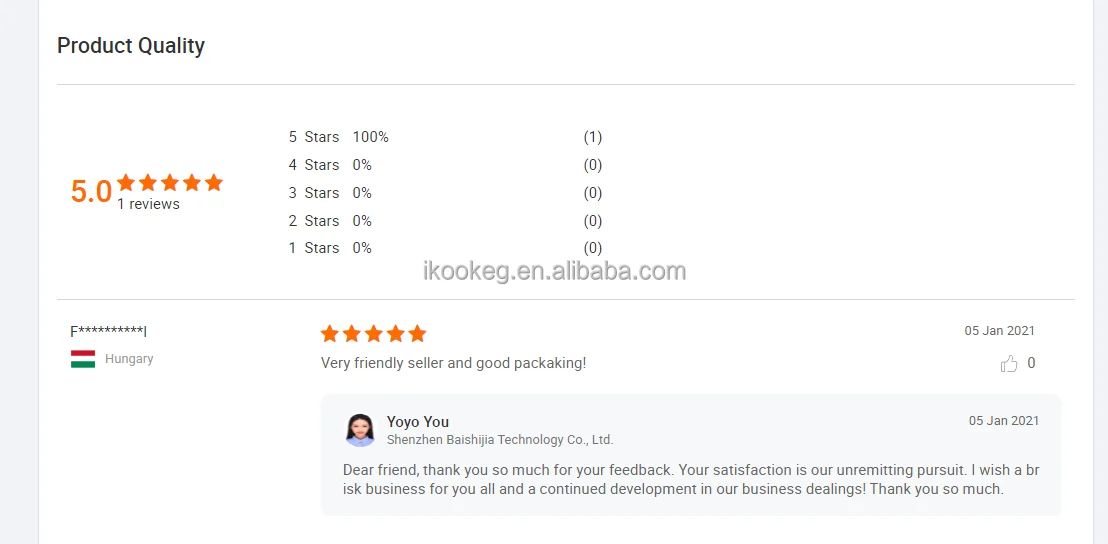
Task: Filter reviews by 2 Stars
Action: click(x=314, y=221)
